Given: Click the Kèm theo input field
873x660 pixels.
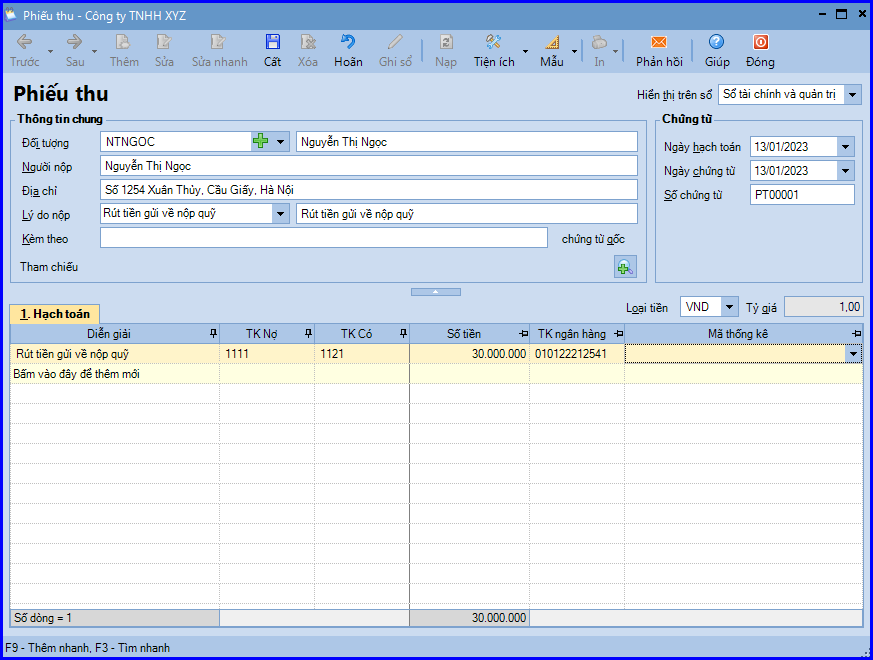Looking at the screenshot, I should click(324, 238).
